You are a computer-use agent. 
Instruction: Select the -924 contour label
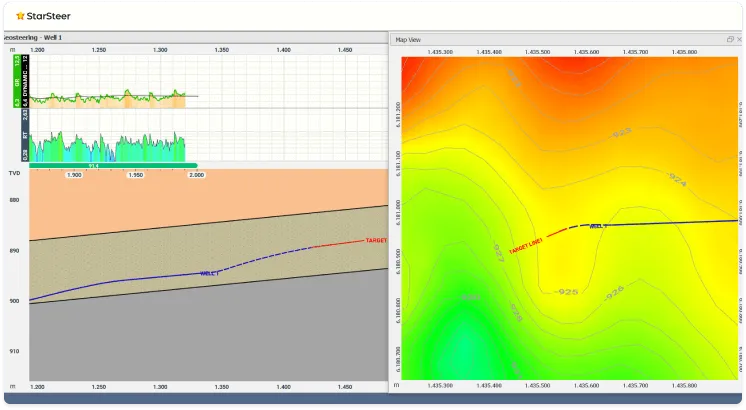tap(677, 179)
